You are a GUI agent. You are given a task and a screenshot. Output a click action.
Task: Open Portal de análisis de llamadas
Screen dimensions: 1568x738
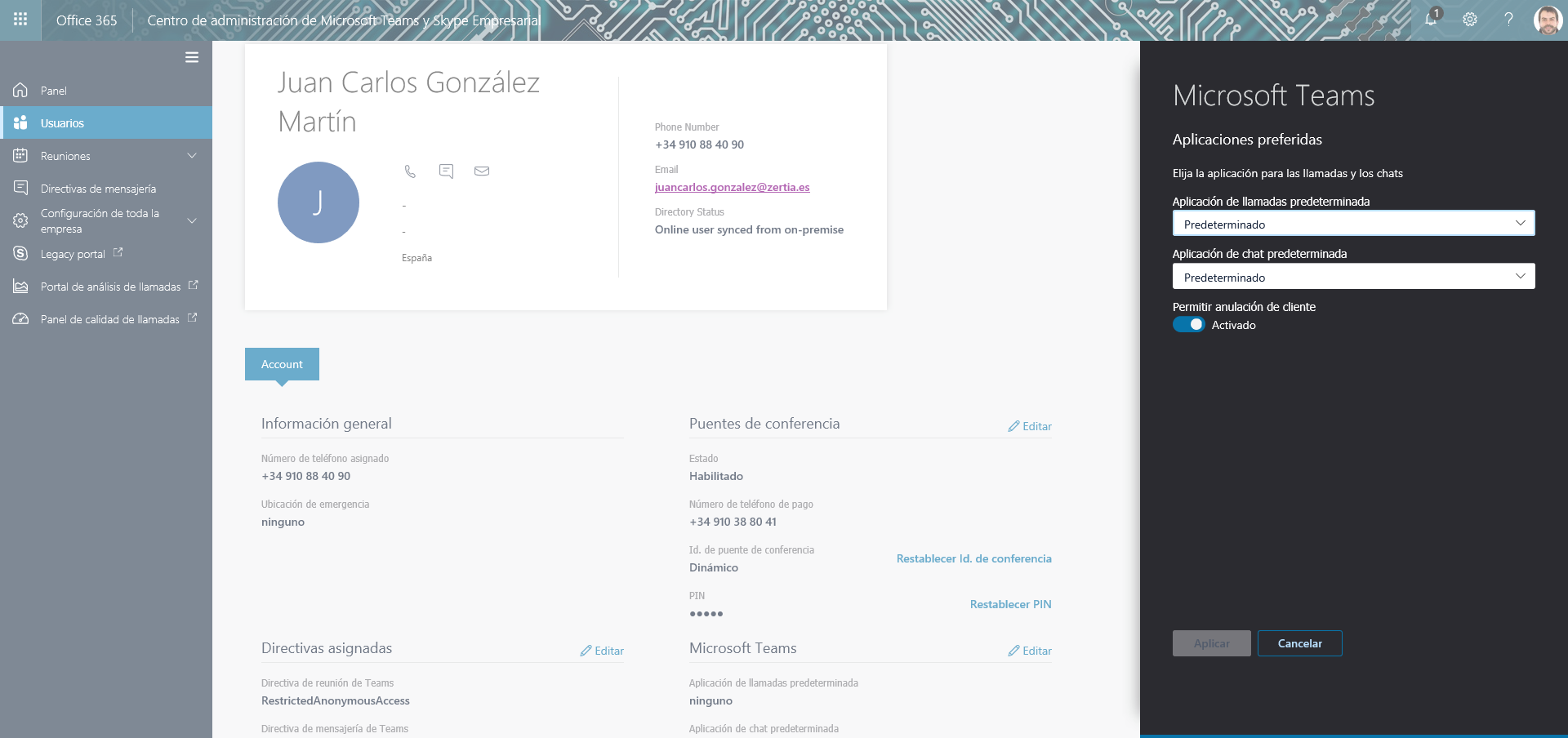coord(110,286)
